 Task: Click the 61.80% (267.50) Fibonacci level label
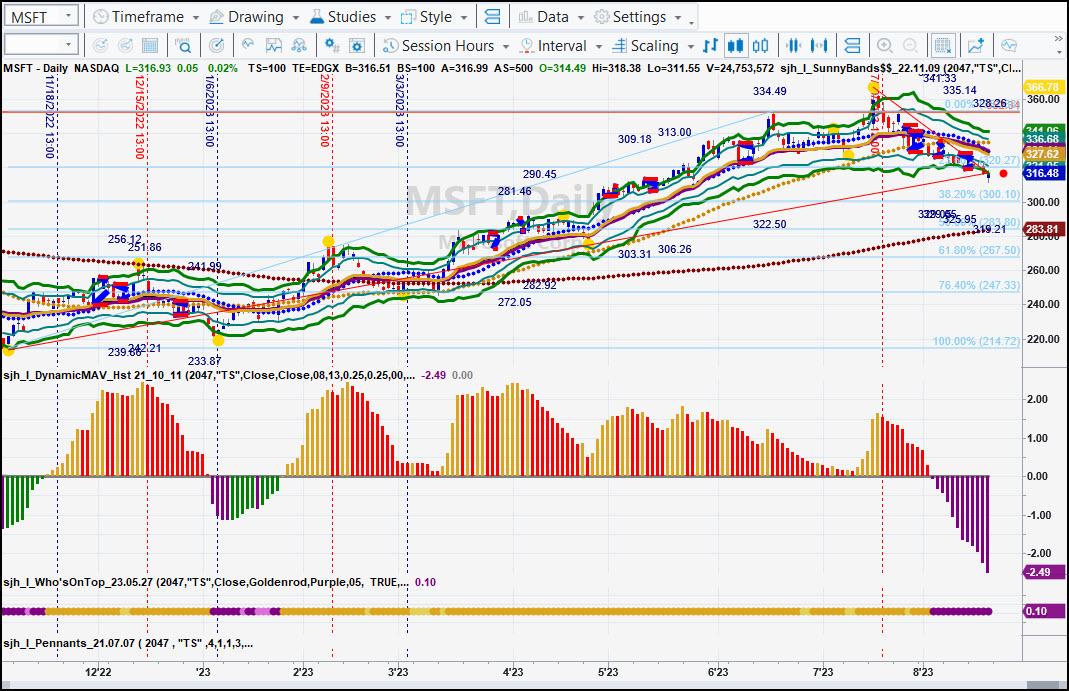[x=979, y=250]
